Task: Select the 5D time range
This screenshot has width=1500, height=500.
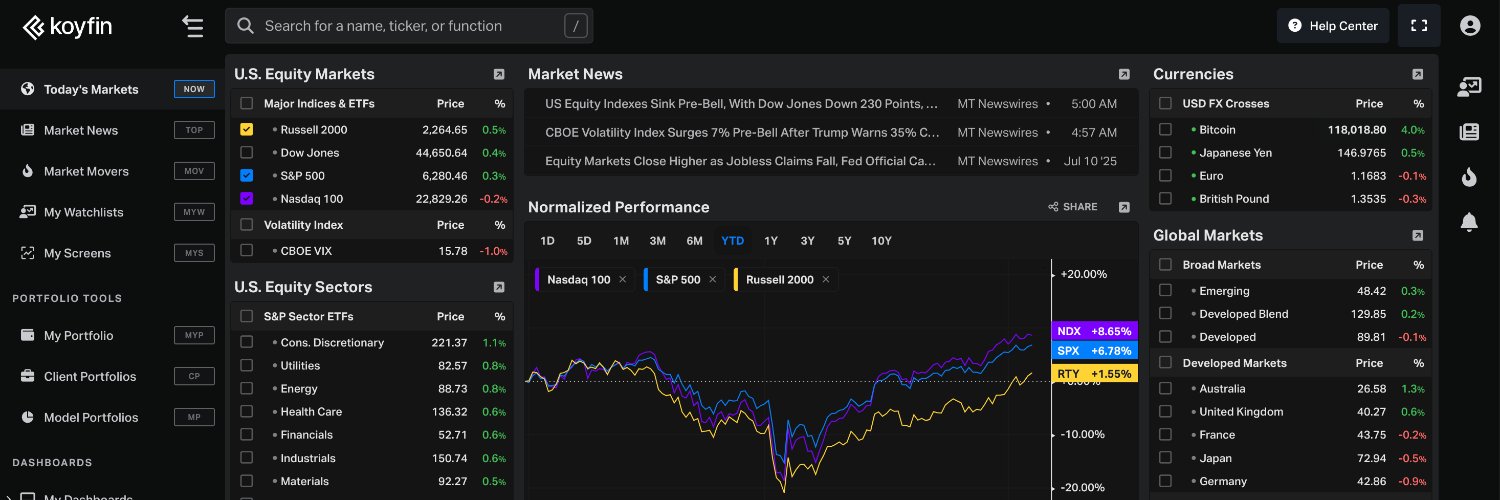Action: 584,241
